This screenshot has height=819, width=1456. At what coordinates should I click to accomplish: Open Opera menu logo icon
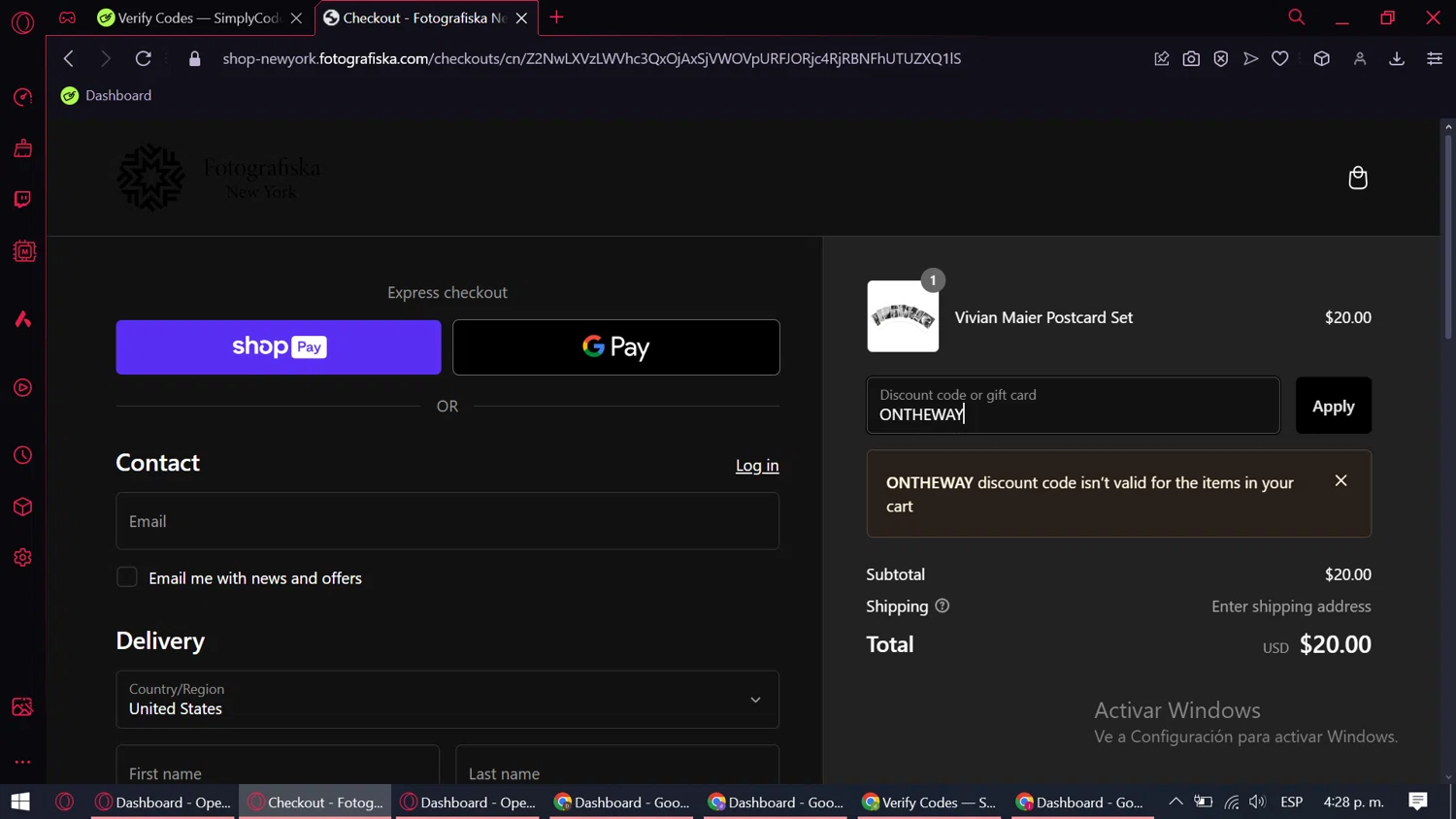click(22, 21)
